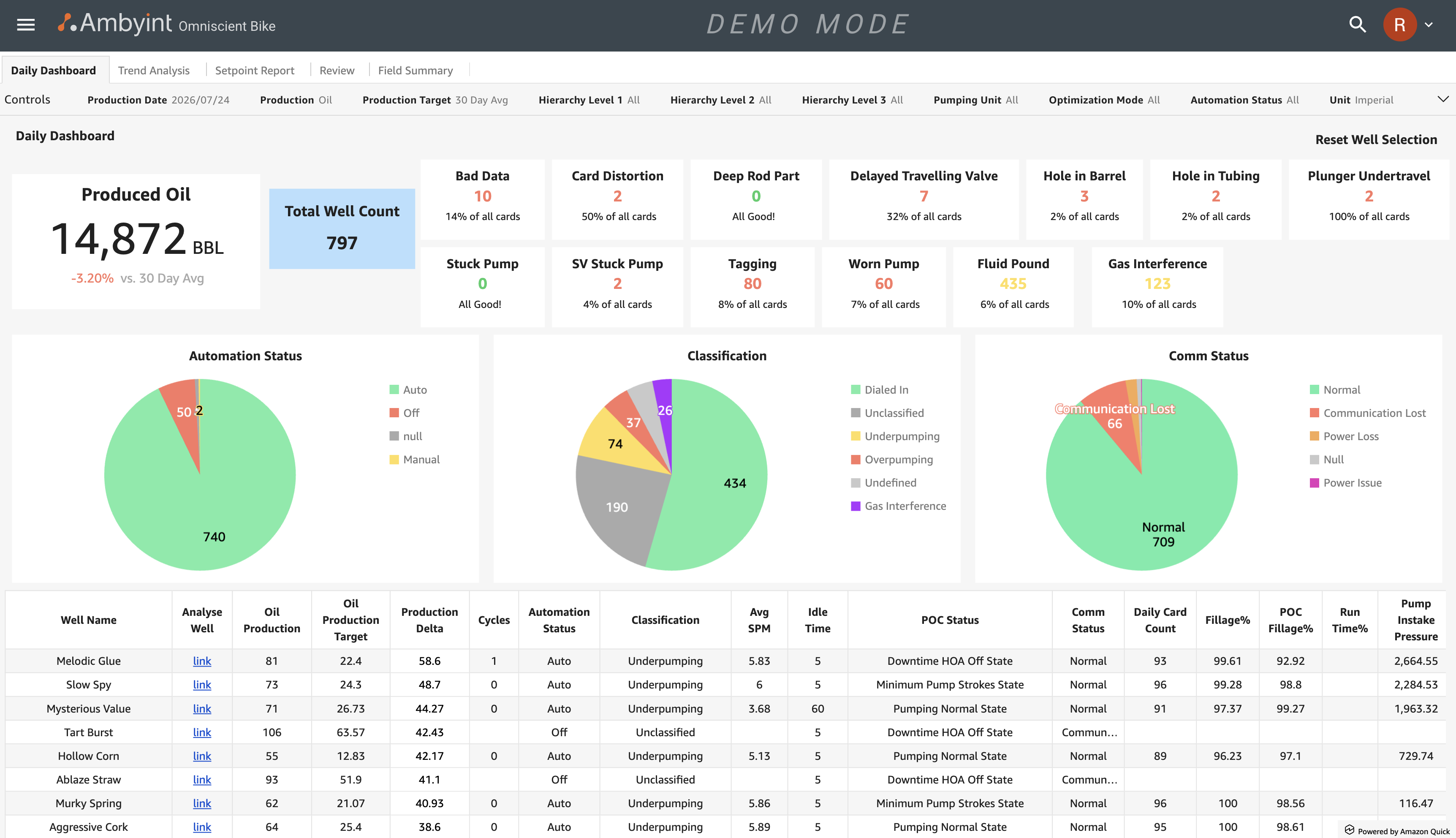Open the Melodic Glue analyse link
Viewport: 1456px width, 838px height.
pyautogui.click(x=202, y=661)
